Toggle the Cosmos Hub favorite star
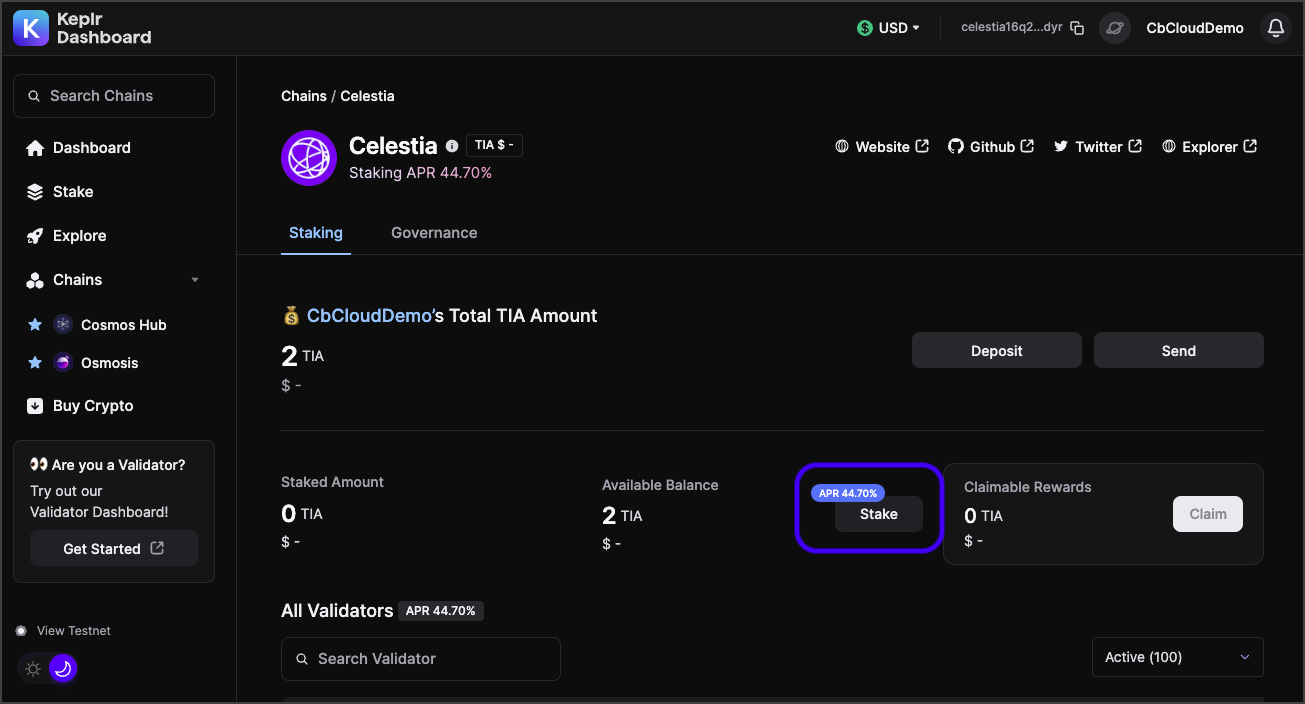The height and width of the screenshot is (704, 1305). coord(35,324)
